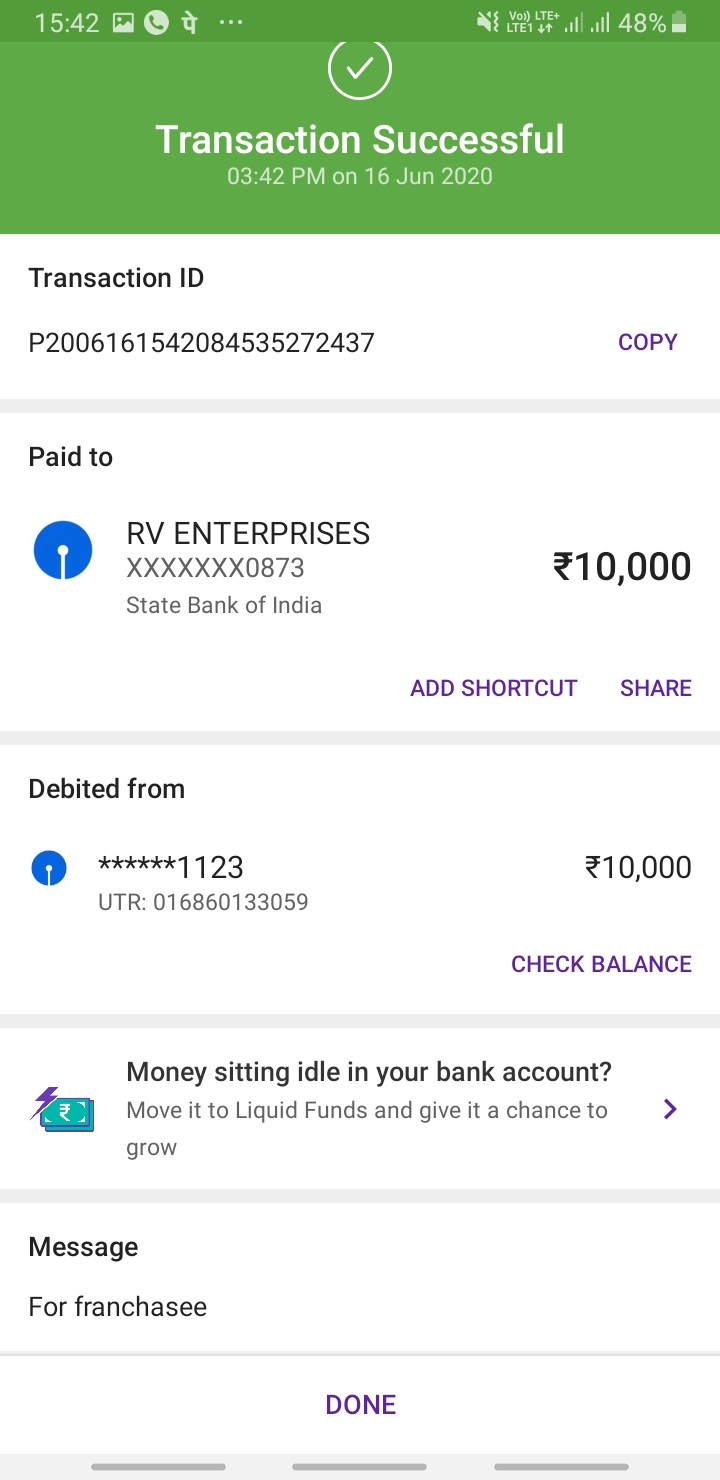Screen dimensions: 720x1480
Task: Tap the Liquid Funds cash icon
Action: [62, 1110]
